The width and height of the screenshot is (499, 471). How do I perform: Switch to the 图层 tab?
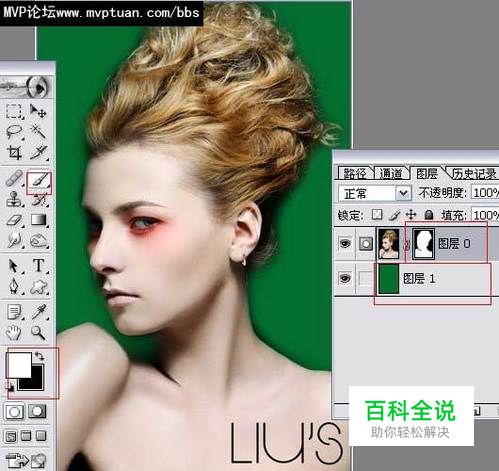[x=427, y=173]
